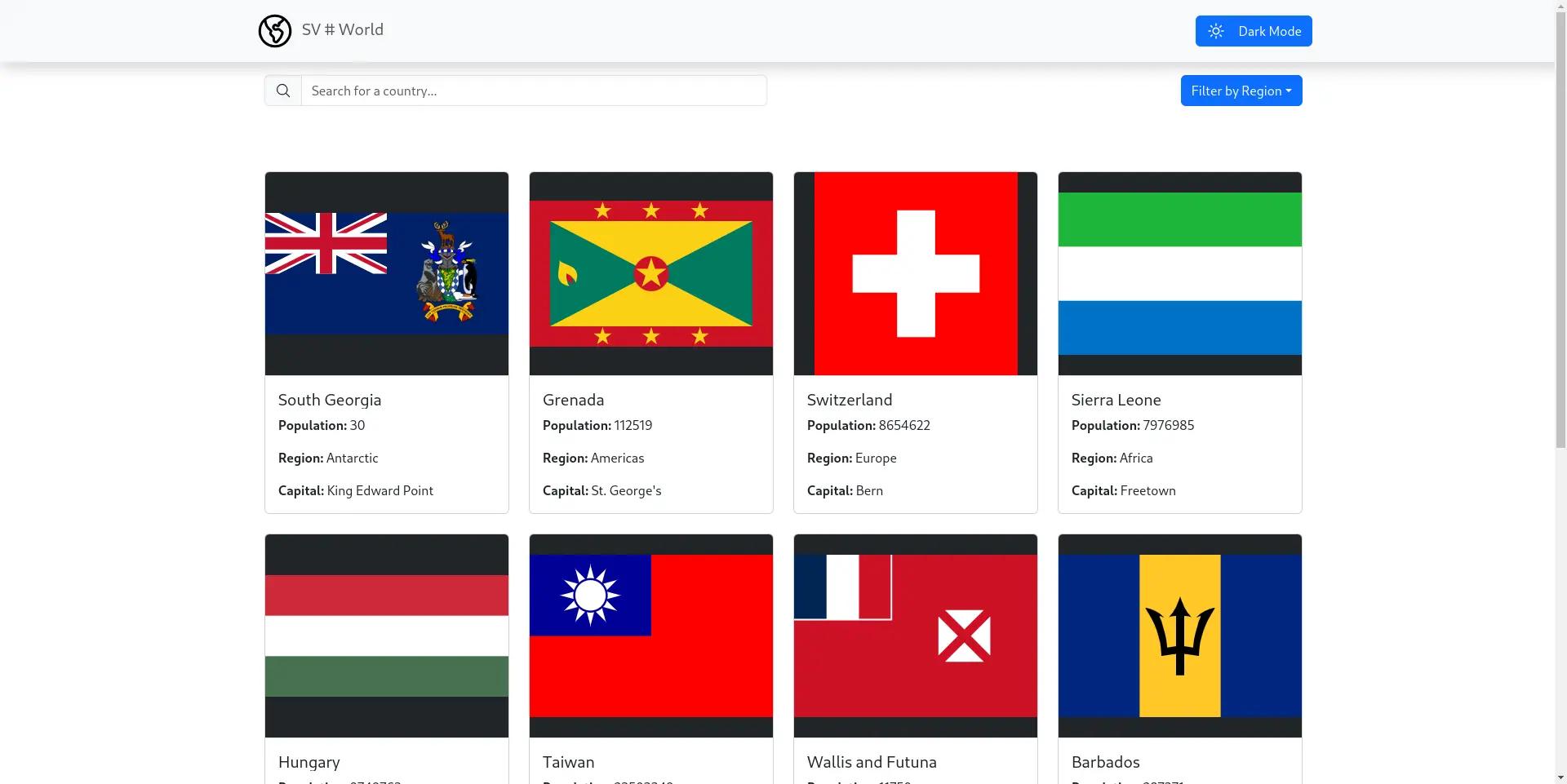1567x784 pixels.
Task: Select the Hungary country title
Action: (309, 762)
